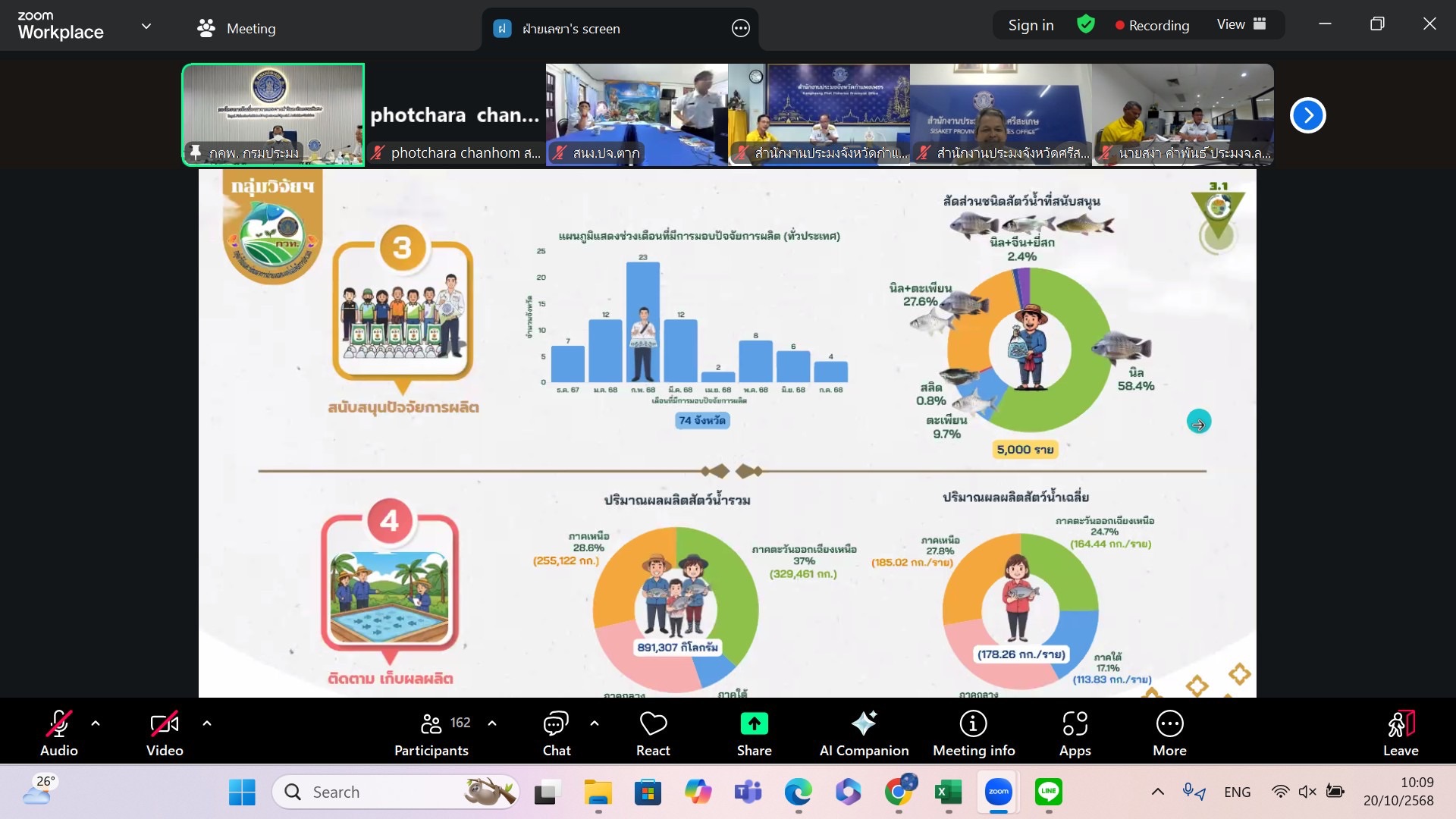Open Zoom Workplace dropdown chevron
Viewport: 1456px width, 819px height.
[146, 26]
